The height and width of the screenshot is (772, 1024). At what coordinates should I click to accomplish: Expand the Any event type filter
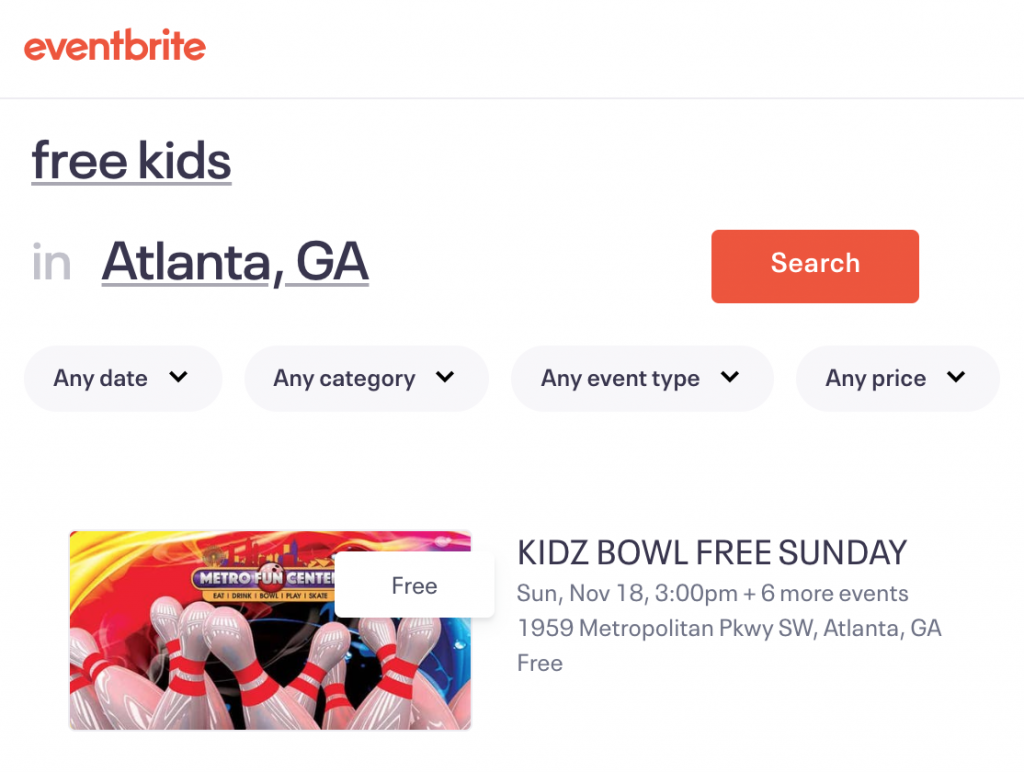642,378
